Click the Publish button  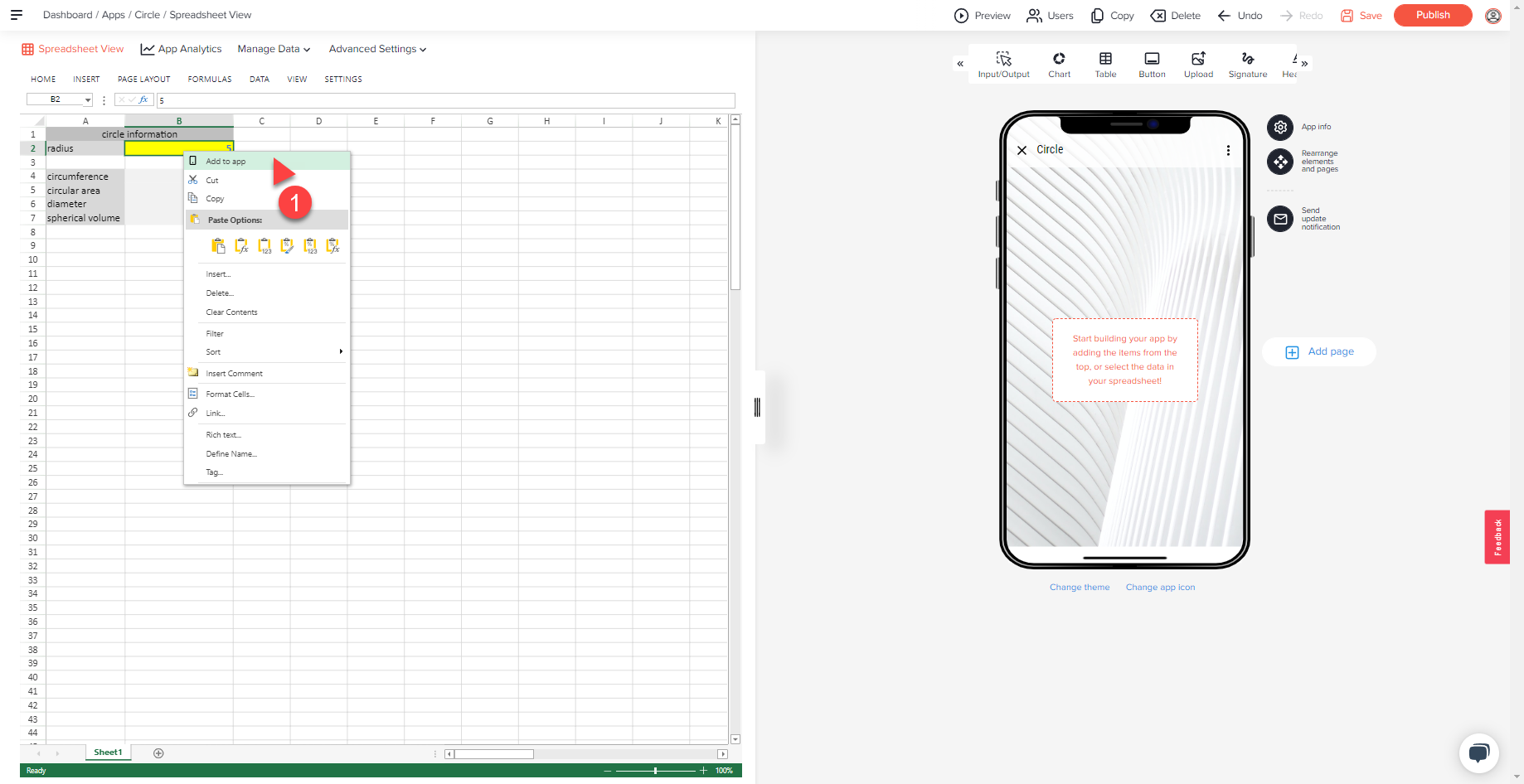(1433, 15)
